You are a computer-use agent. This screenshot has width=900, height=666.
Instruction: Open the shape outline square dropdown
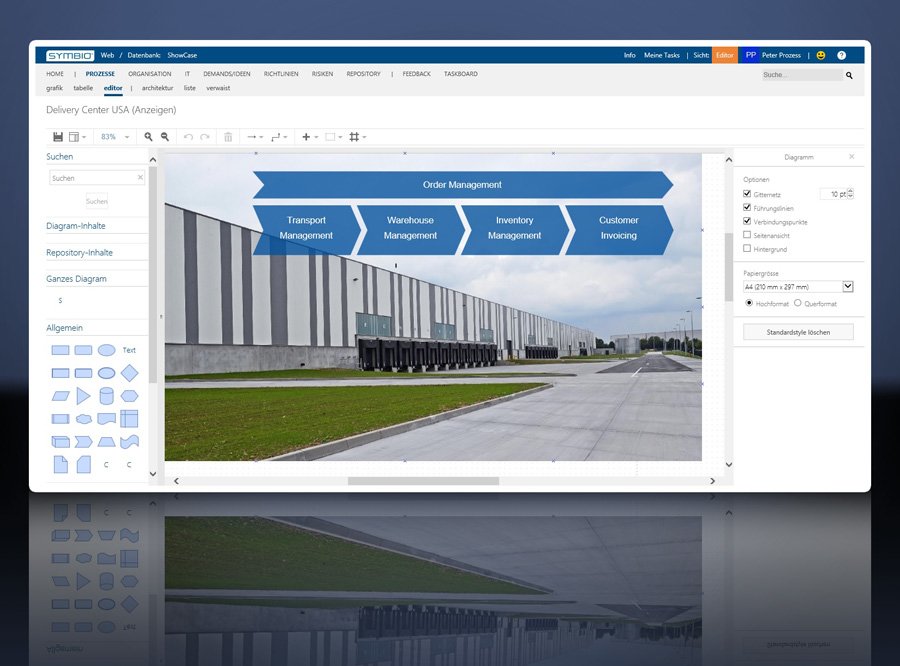click(x=333, y=137)
